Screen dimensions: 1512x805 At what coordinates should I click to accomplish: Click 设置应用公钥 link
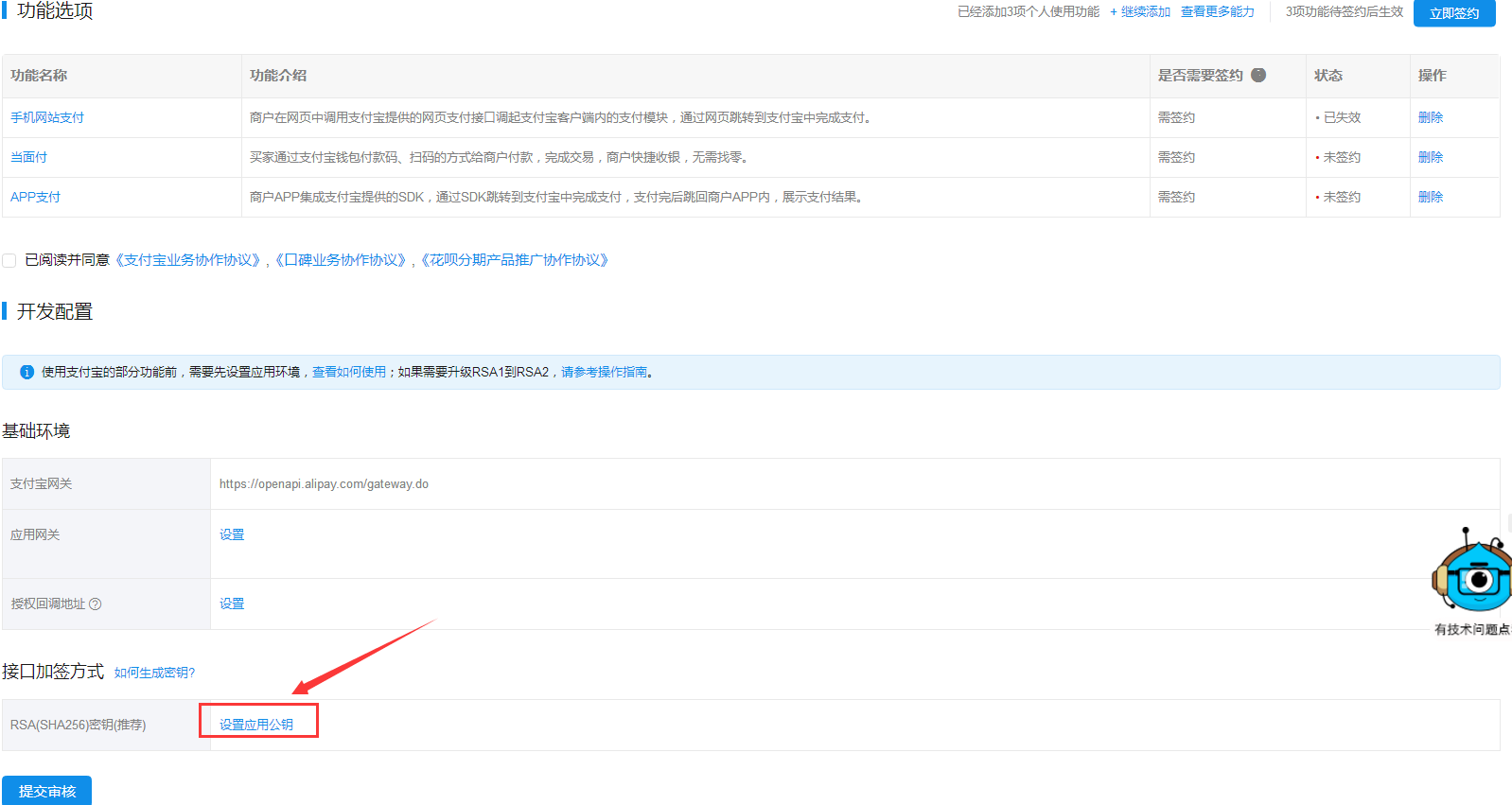pos(256,725)
